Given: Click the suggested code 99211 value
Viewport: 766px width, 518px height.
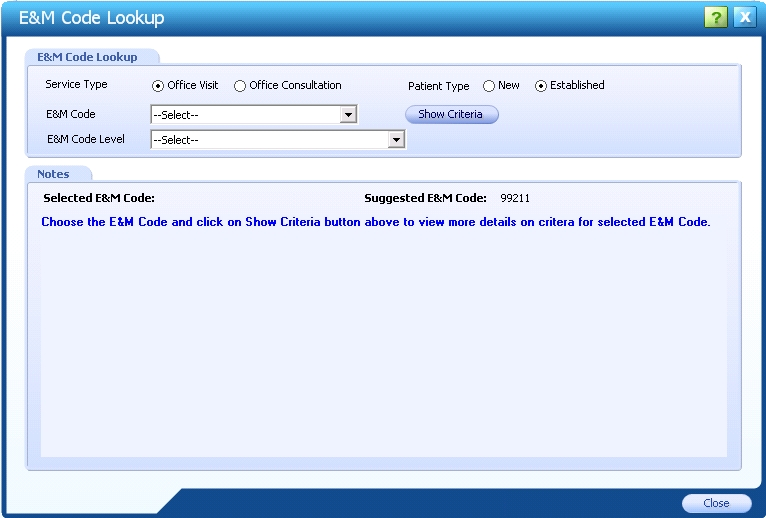Looking at the screenshot, I should [x=515, y=198].
